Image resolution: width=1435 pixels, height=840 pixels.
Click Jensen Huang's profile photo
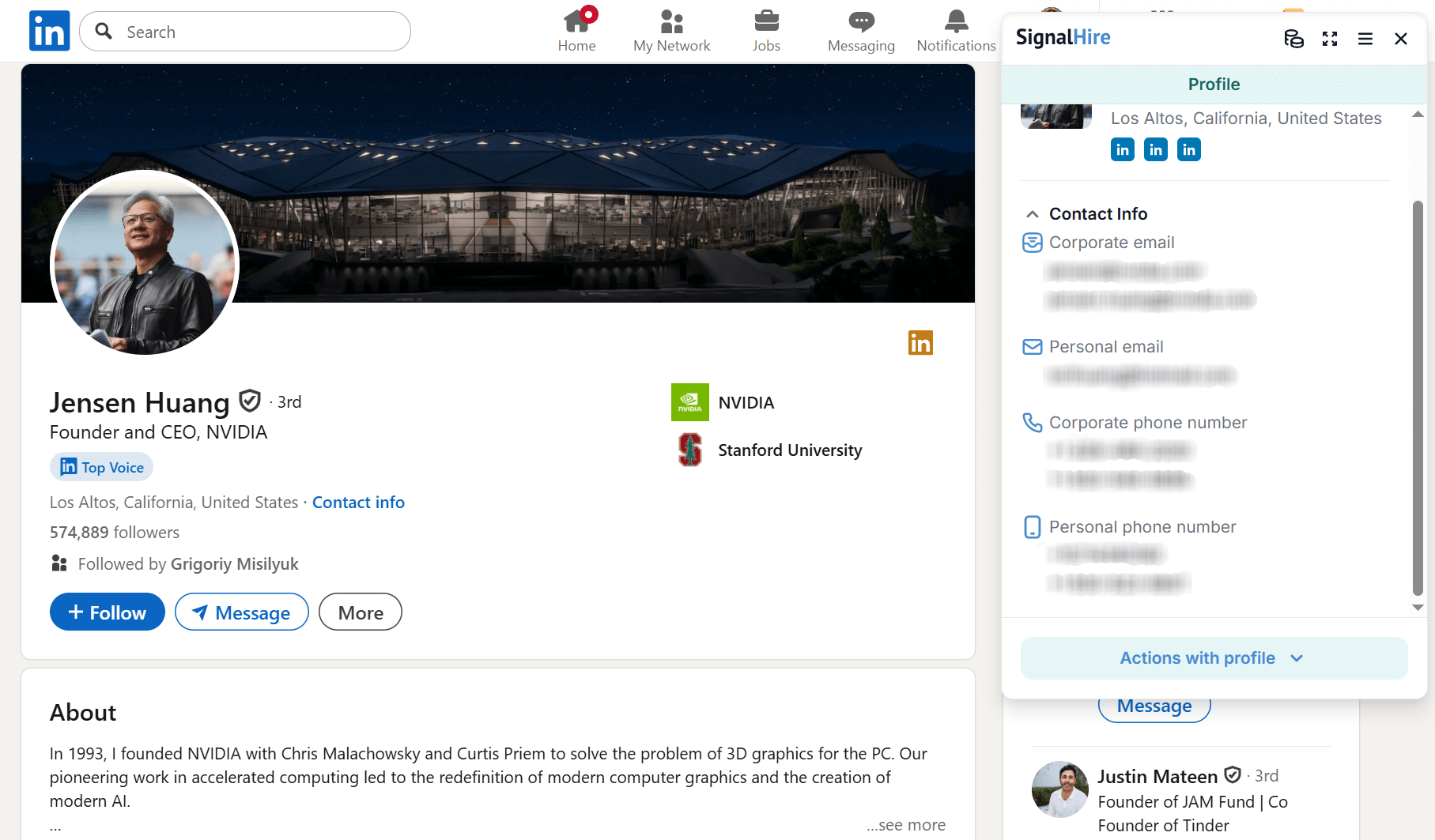pos(145,262)
